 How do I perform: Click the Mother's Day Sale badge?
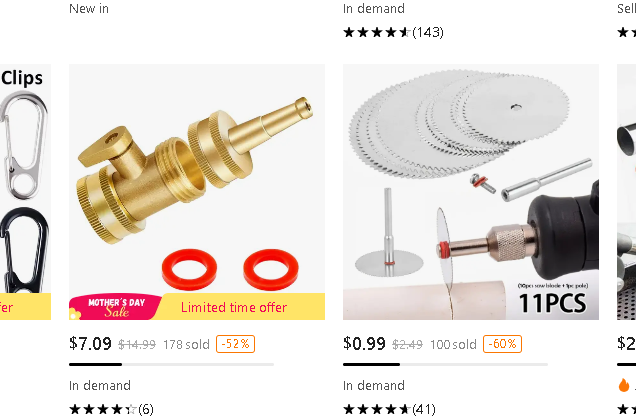pyautogui.click(x=116, y=307)
